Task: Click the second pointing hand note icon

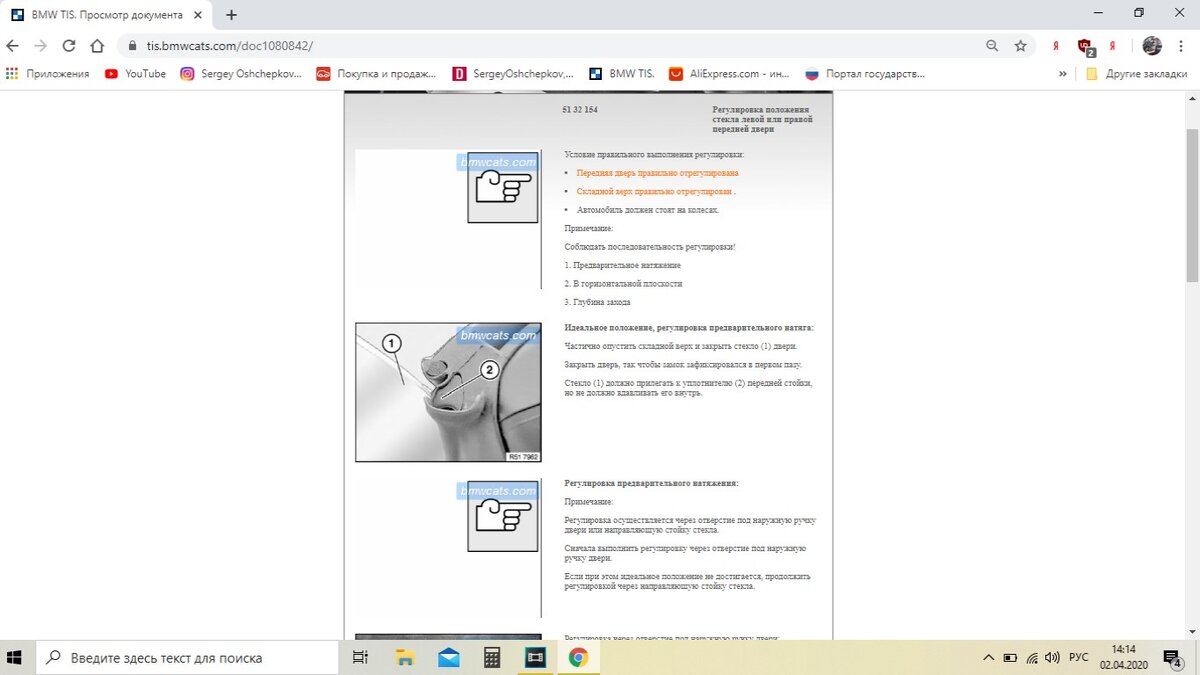Action: tap(503, 516)
